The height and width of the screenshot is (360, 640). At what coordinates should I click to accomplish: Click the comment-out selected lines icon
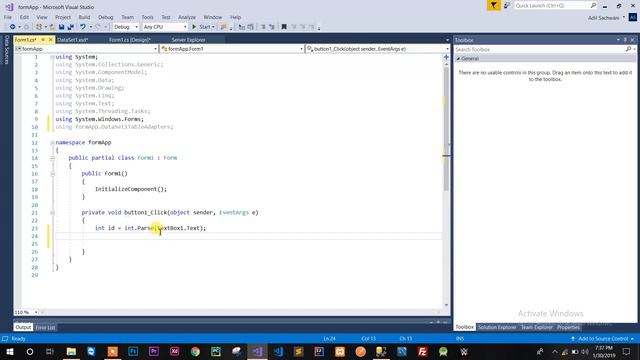tap(242, 27)
